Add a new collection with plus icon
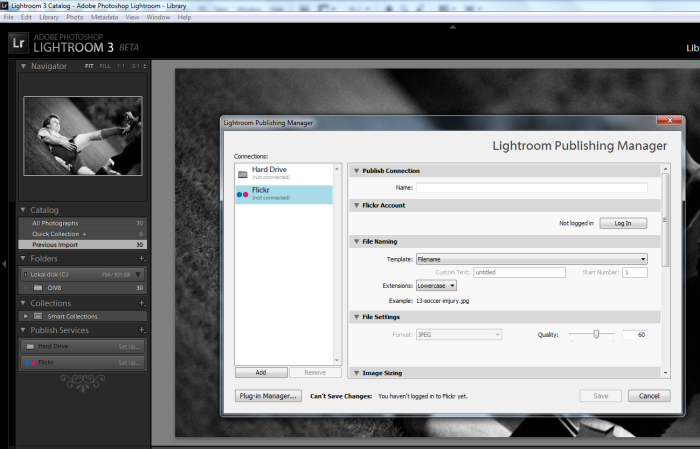700x449 pixels. 142,303
